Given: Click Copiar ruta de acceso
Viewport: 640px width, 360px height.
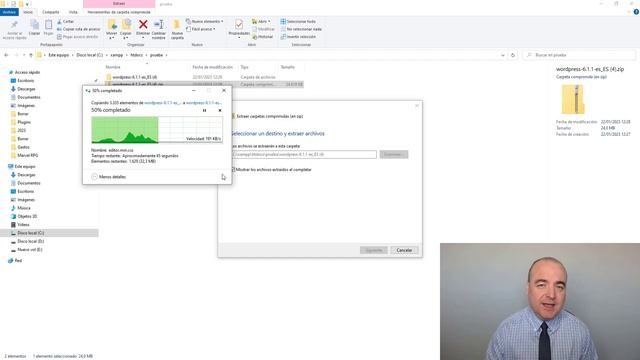Looking at the screenshot, I should (x=78, y=29).
